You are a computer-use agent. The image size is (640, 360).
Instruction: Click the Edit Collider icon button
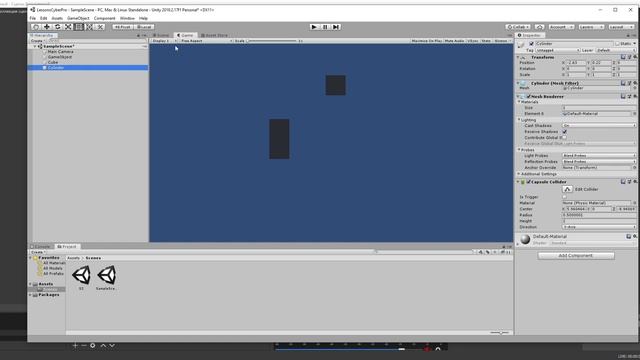click(567, 189)
